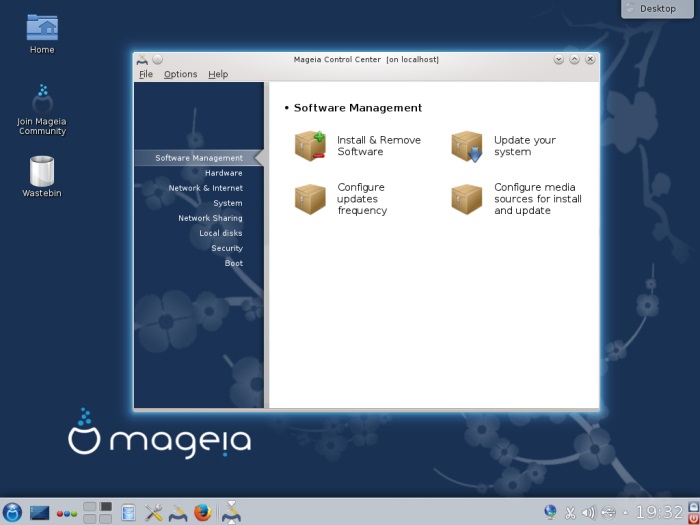Image resolution: width=700 pixels, height=525 pixels.
Task: Click the clock showing 19:32
Action: click(659, 512)
